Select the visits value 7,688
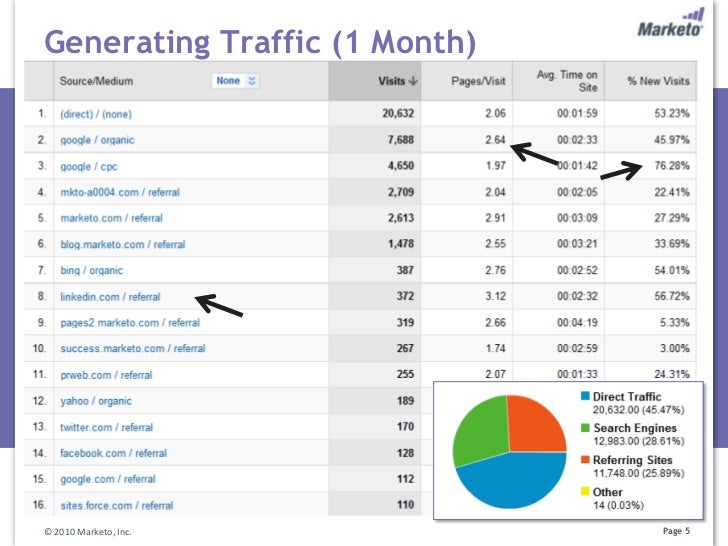The image size is (728, 546). pyautogui.click(x=401, y=140)
